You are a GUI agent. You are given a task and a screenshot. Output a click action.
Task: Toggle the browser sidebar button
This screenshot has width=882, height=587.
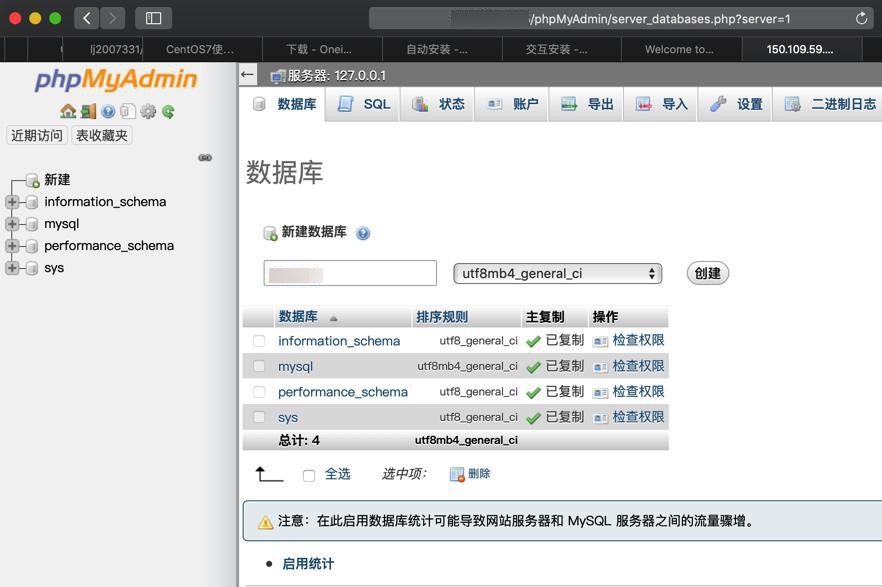coord(154,19)
